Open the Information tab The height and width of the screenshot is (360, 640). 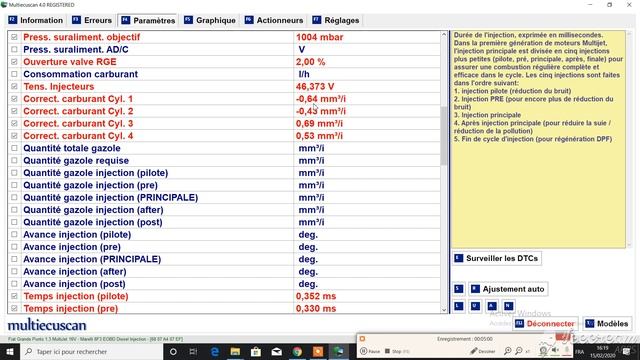36,20
